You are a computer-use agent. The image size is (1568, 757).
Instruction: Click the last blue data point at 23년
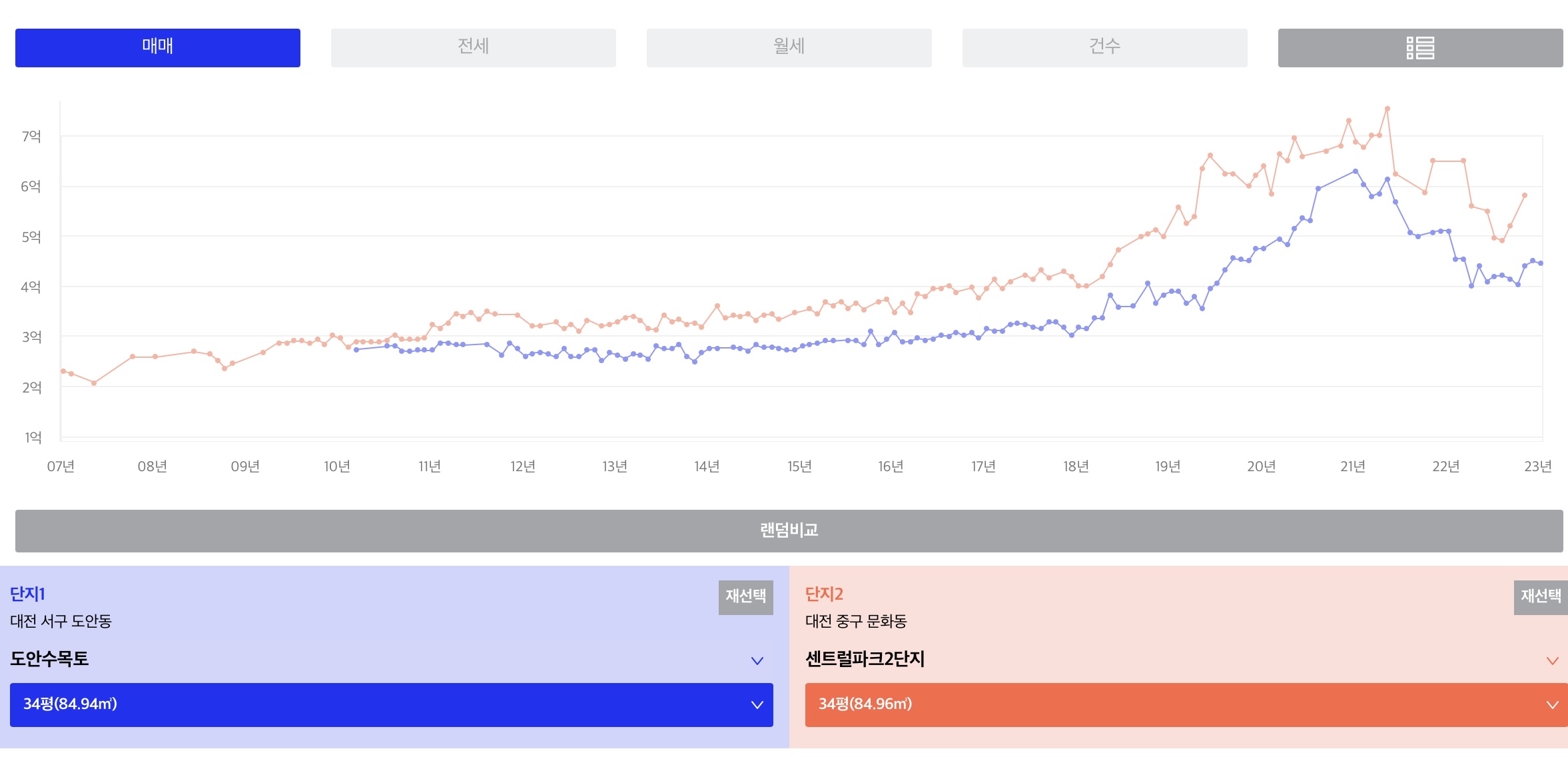[1541, 263]
